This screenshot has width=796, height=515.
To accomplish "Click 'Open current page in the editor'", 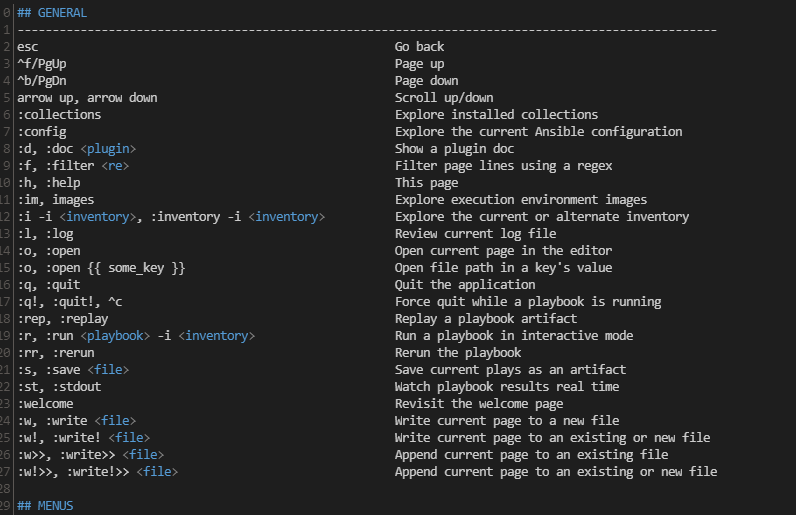I will pos(504,251).
